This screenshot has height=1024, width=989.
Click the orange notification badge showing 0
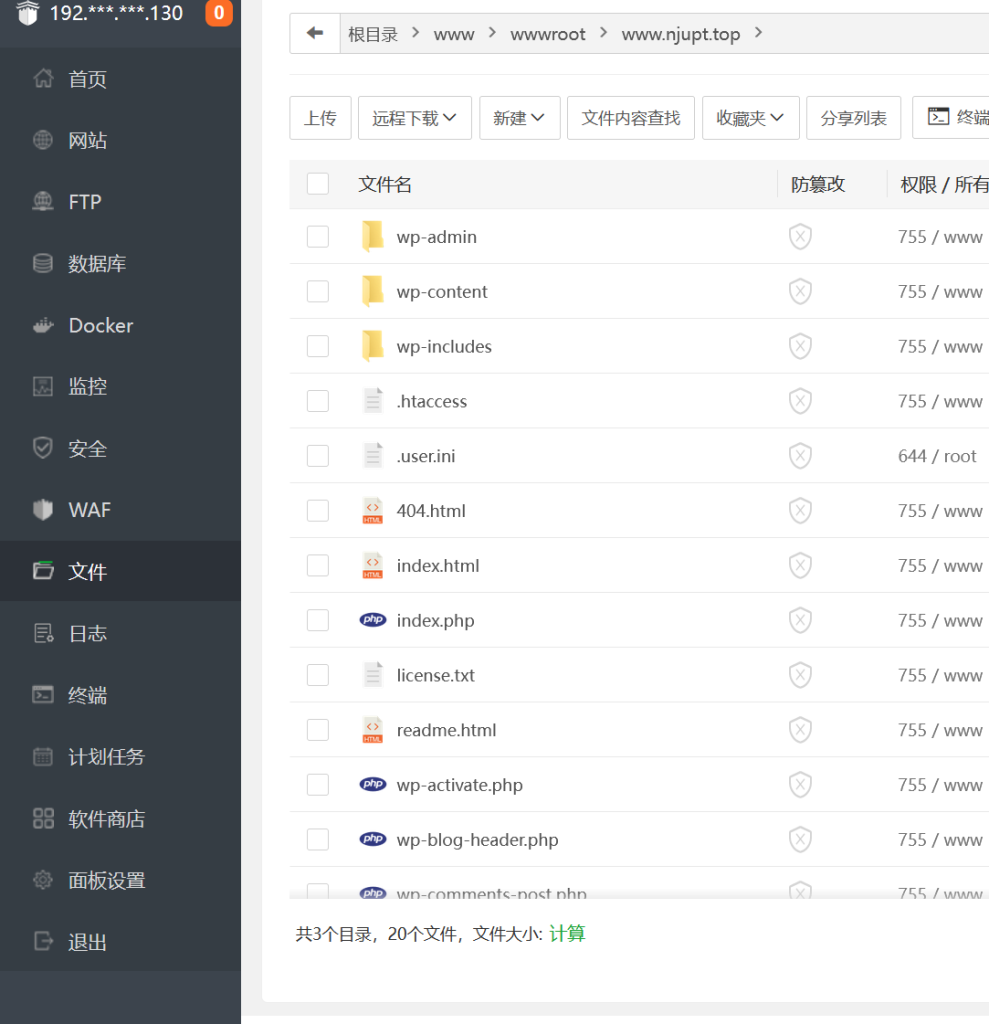(x=218, y=13)
